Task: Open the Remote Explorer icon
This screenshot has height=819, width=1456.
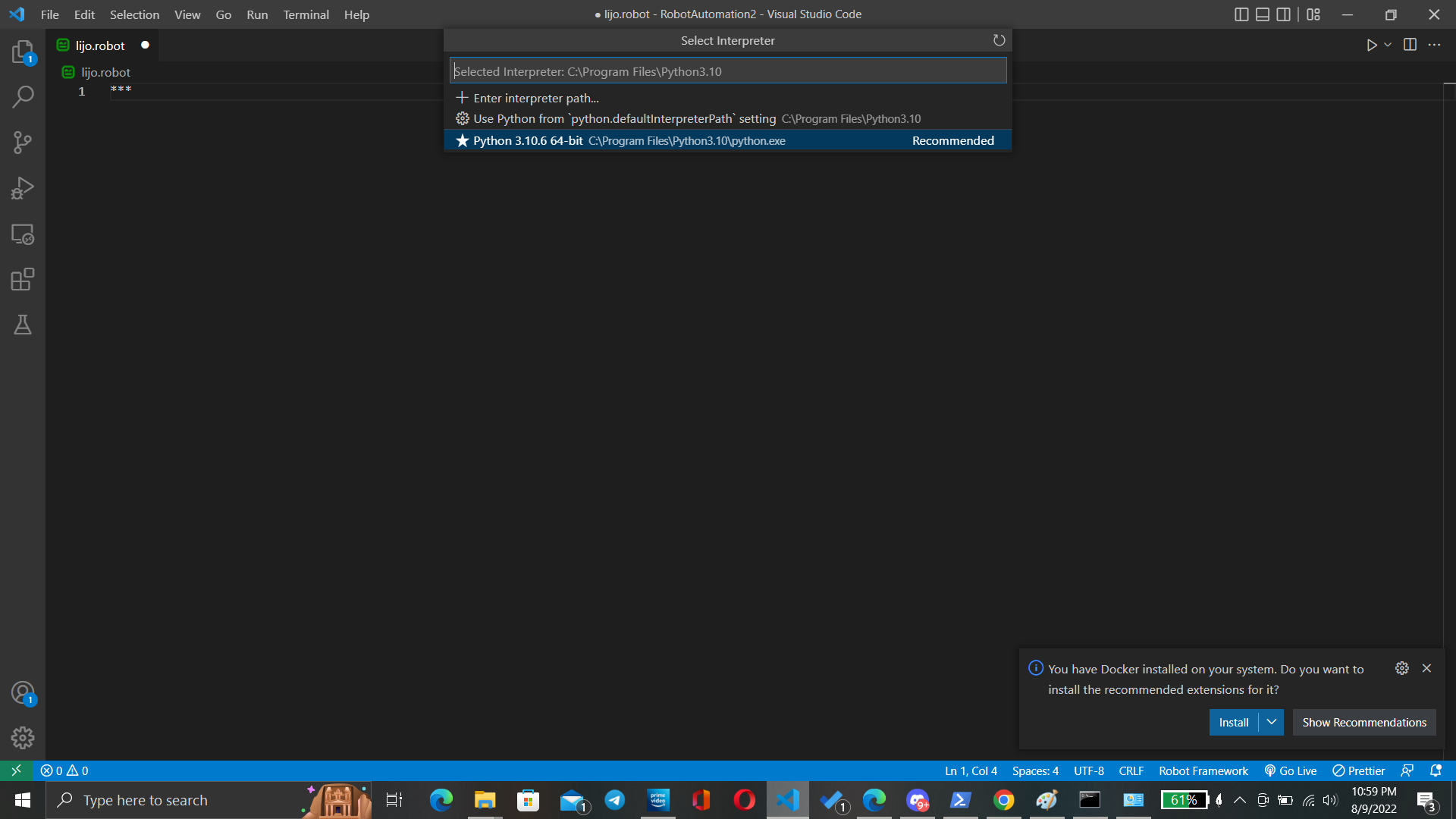Action: click(x=22, y=234)
